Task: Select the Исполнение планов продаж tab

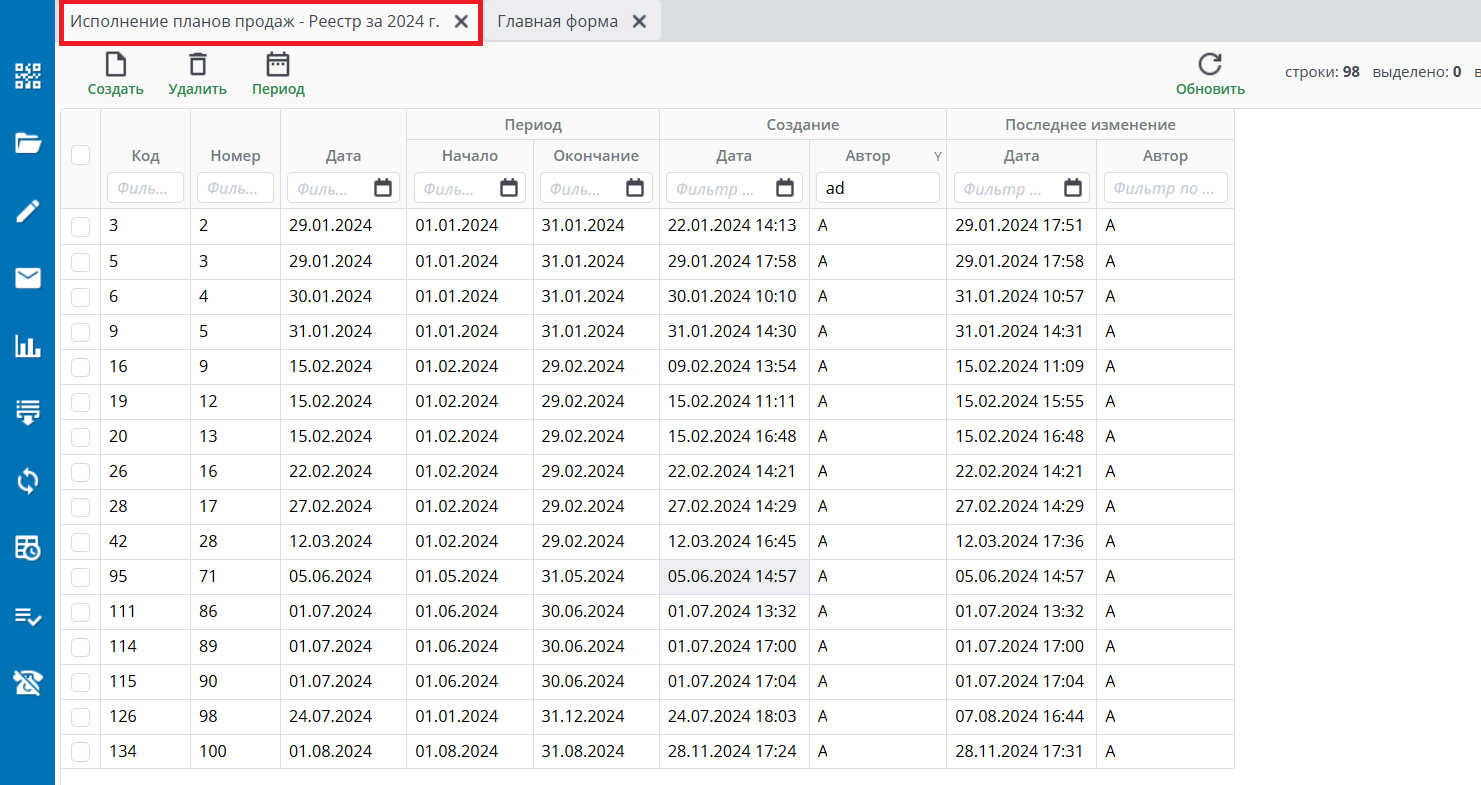Action: pyautogui.click(x=254, y=22)
